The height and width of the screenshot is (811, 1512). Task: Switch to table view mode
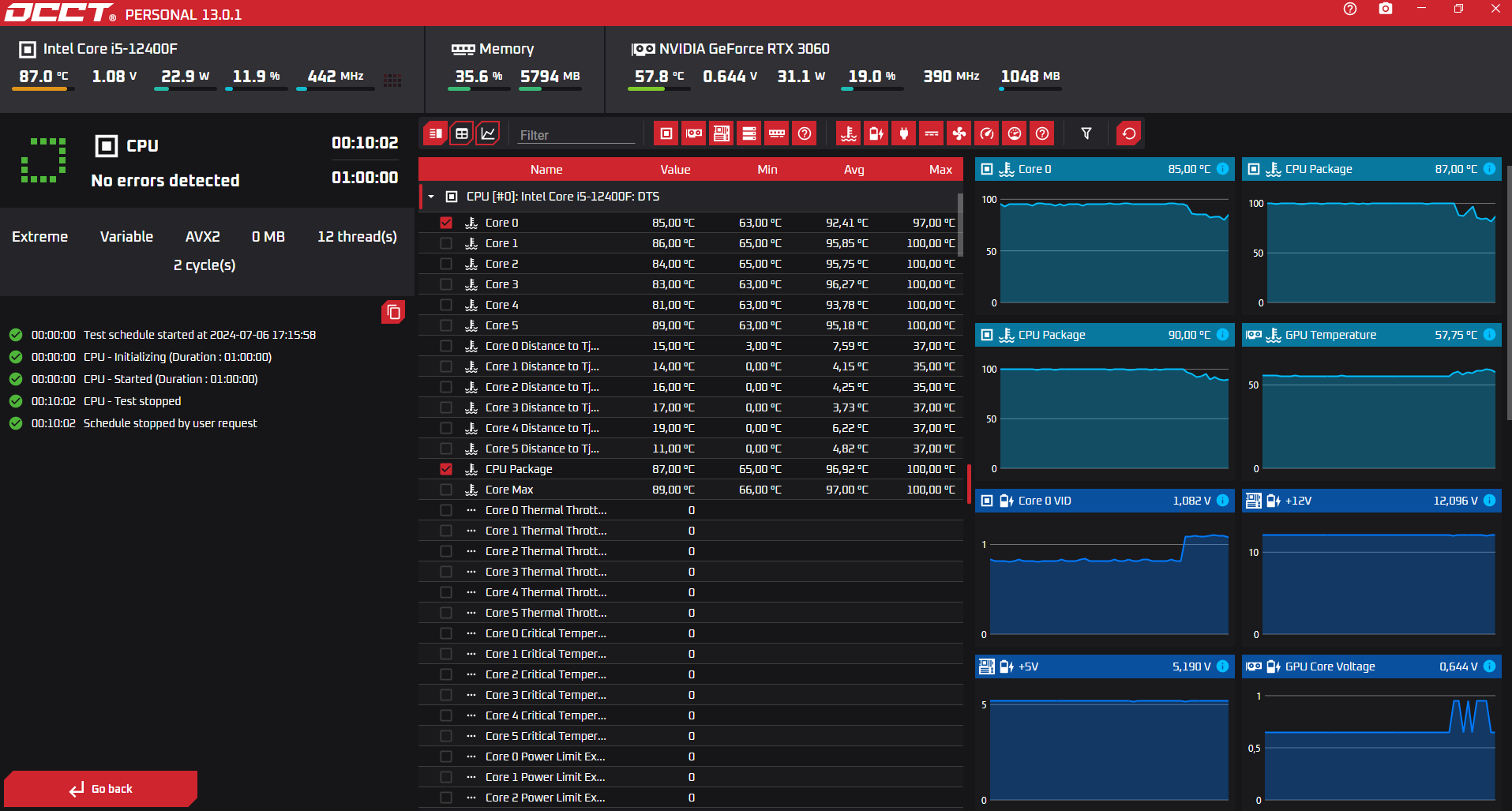click(462, 133)
